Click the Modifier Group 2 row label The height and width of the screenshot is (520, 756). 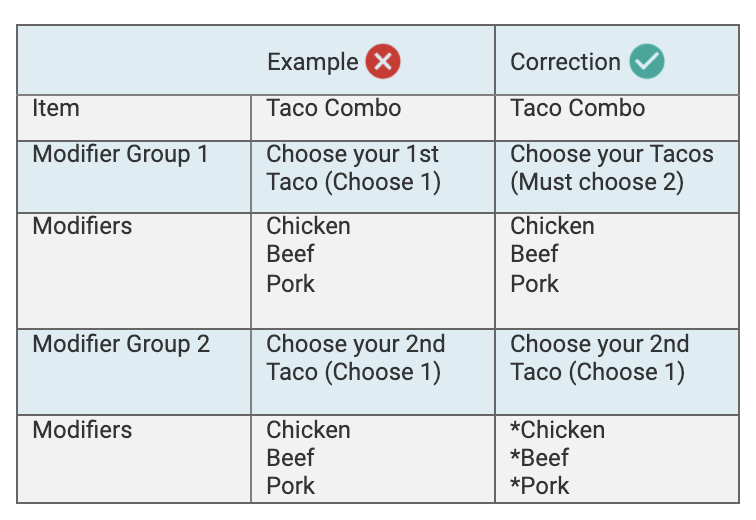(x=121, y=345)
